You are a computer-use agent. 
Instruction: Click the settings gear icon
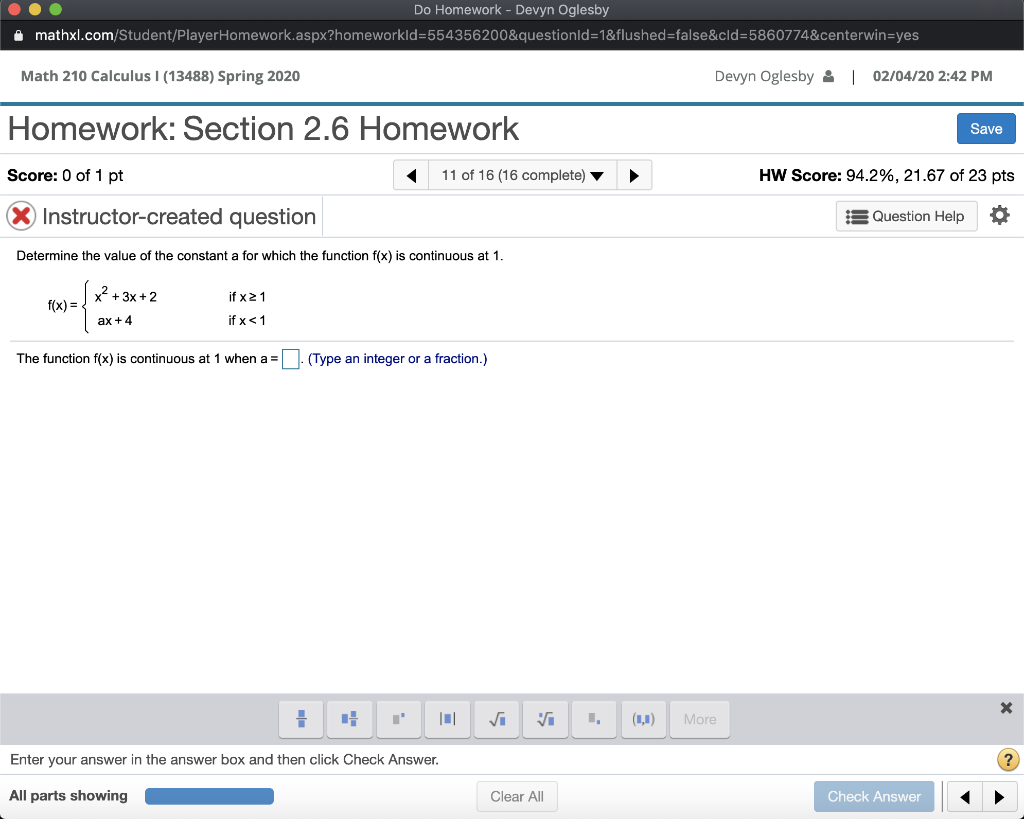(x=1000, y=215)
